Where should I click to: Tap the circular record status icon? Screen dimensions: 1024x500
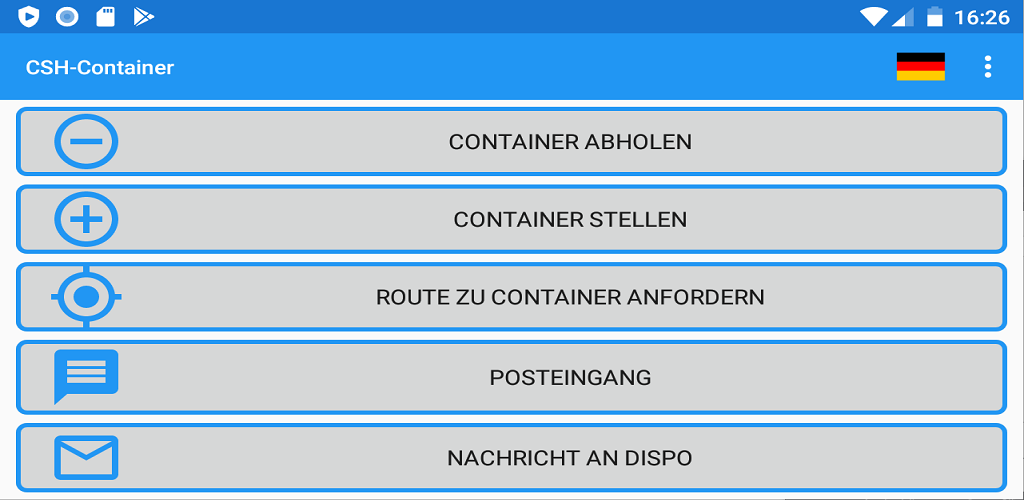pyautogui.click(x=67, y=16)
